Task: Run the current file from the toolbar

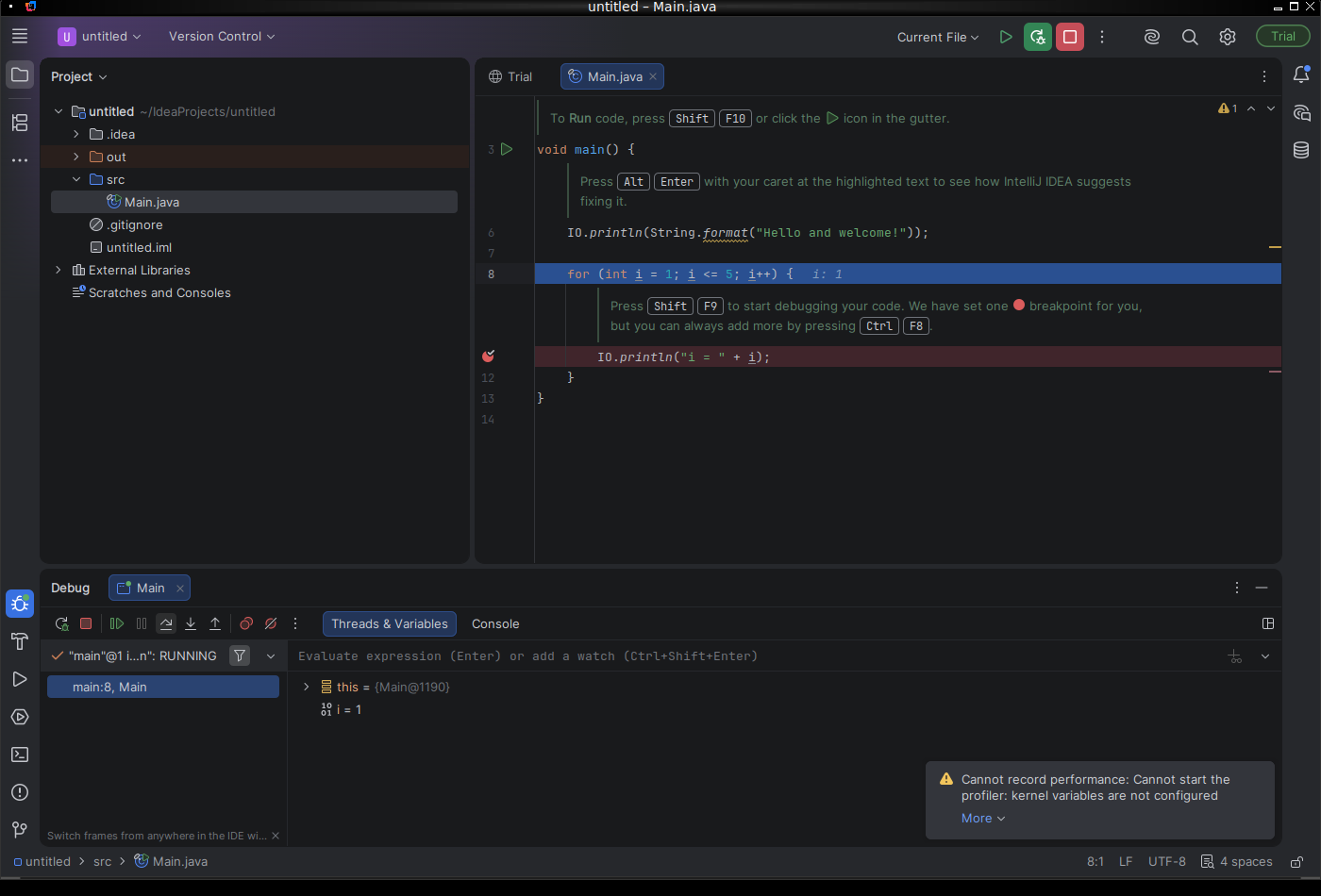Action: pos(1006,37)
